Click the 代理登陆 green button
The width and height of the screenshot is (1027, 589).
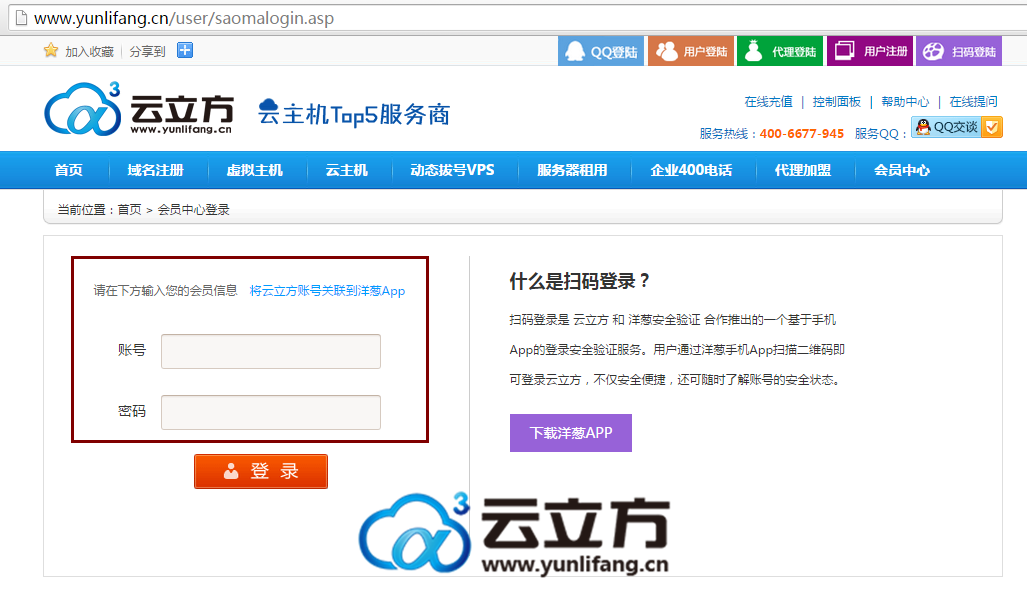[780, 51]
